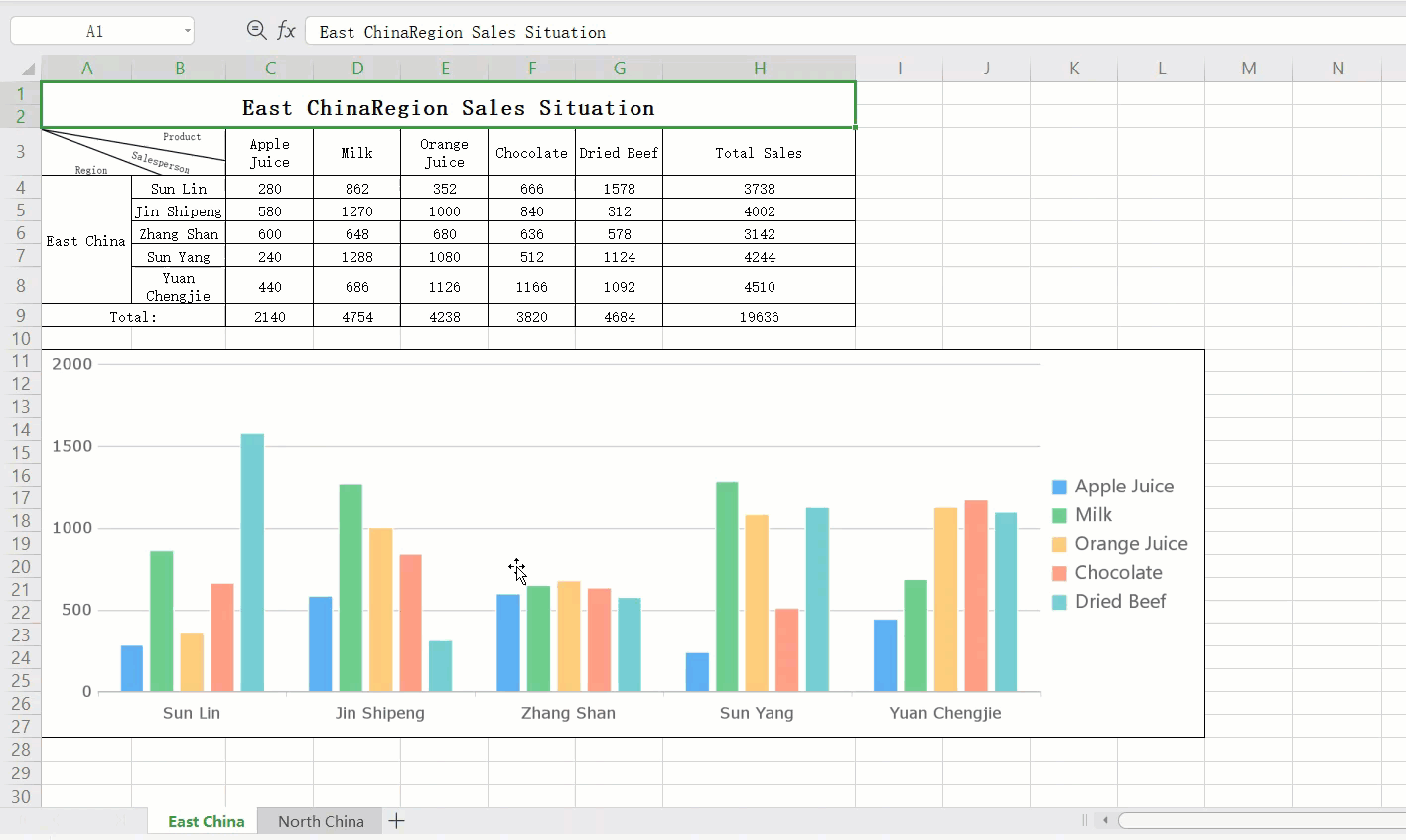This screenshot has width=1406, height=840.
Task: Click the title cell East ChinaRegion Sales Situation
Action: pos(448,105)
